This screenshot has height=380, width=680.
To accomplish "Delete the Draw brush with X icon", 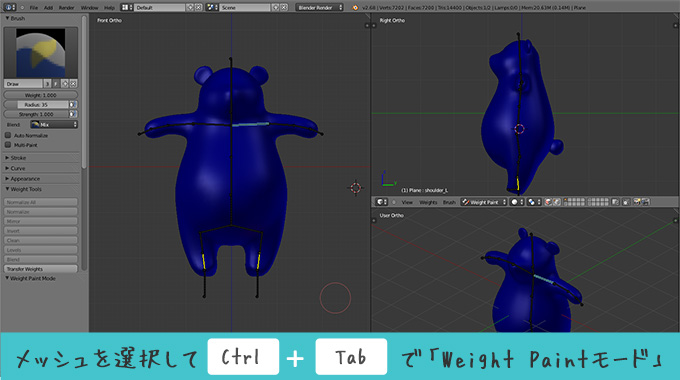I will click(73, 84).
